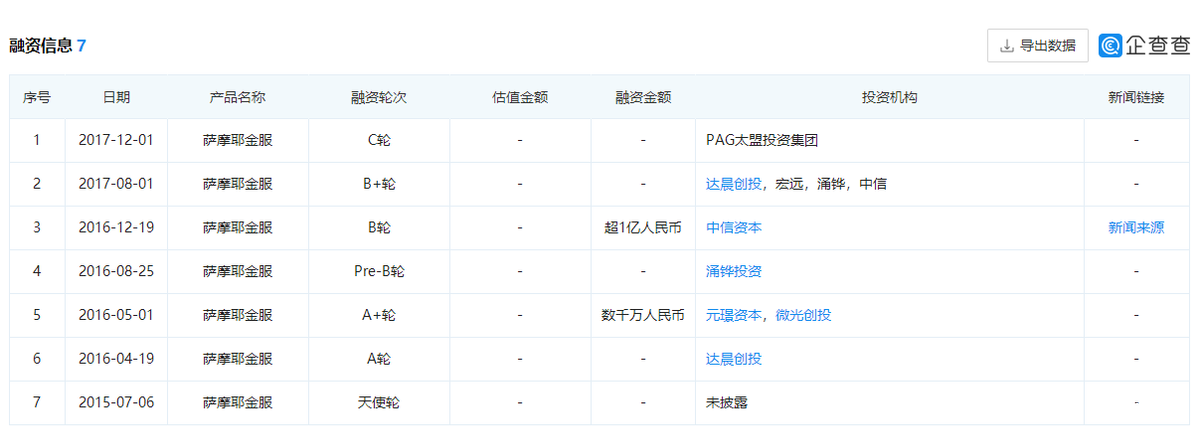Open the 中信资本 investor link
Screen dimensions: 1200x435
pos(734,228)
